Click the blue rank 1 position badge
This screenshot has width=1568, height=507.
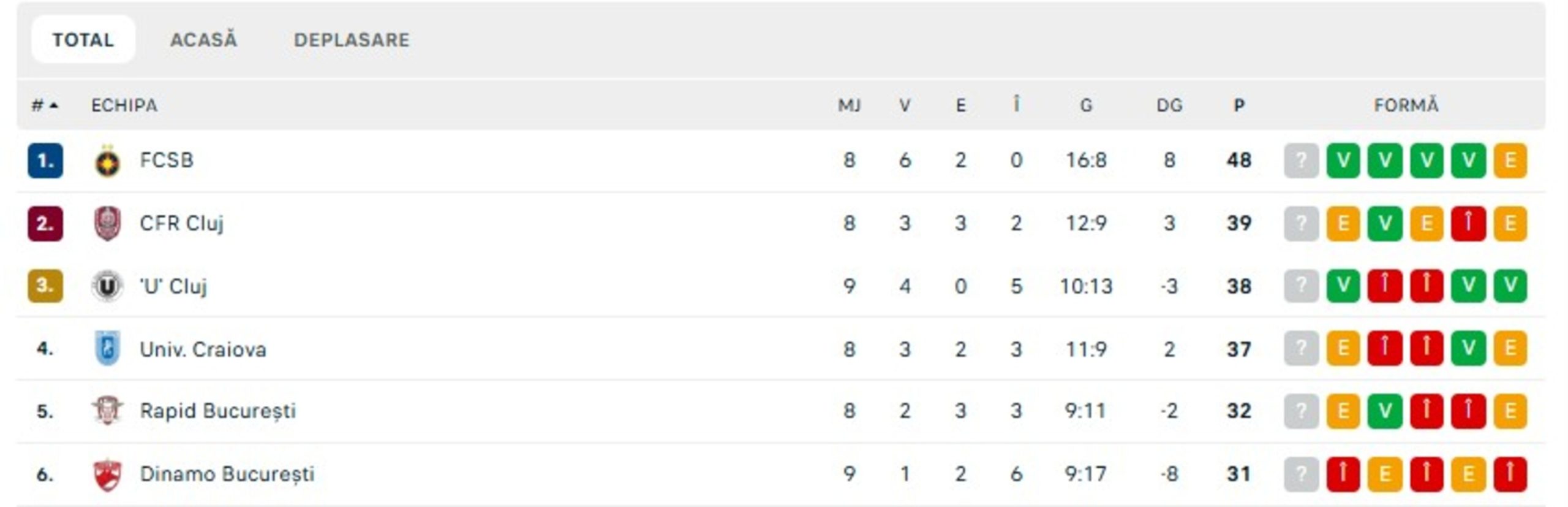(45, 161)
